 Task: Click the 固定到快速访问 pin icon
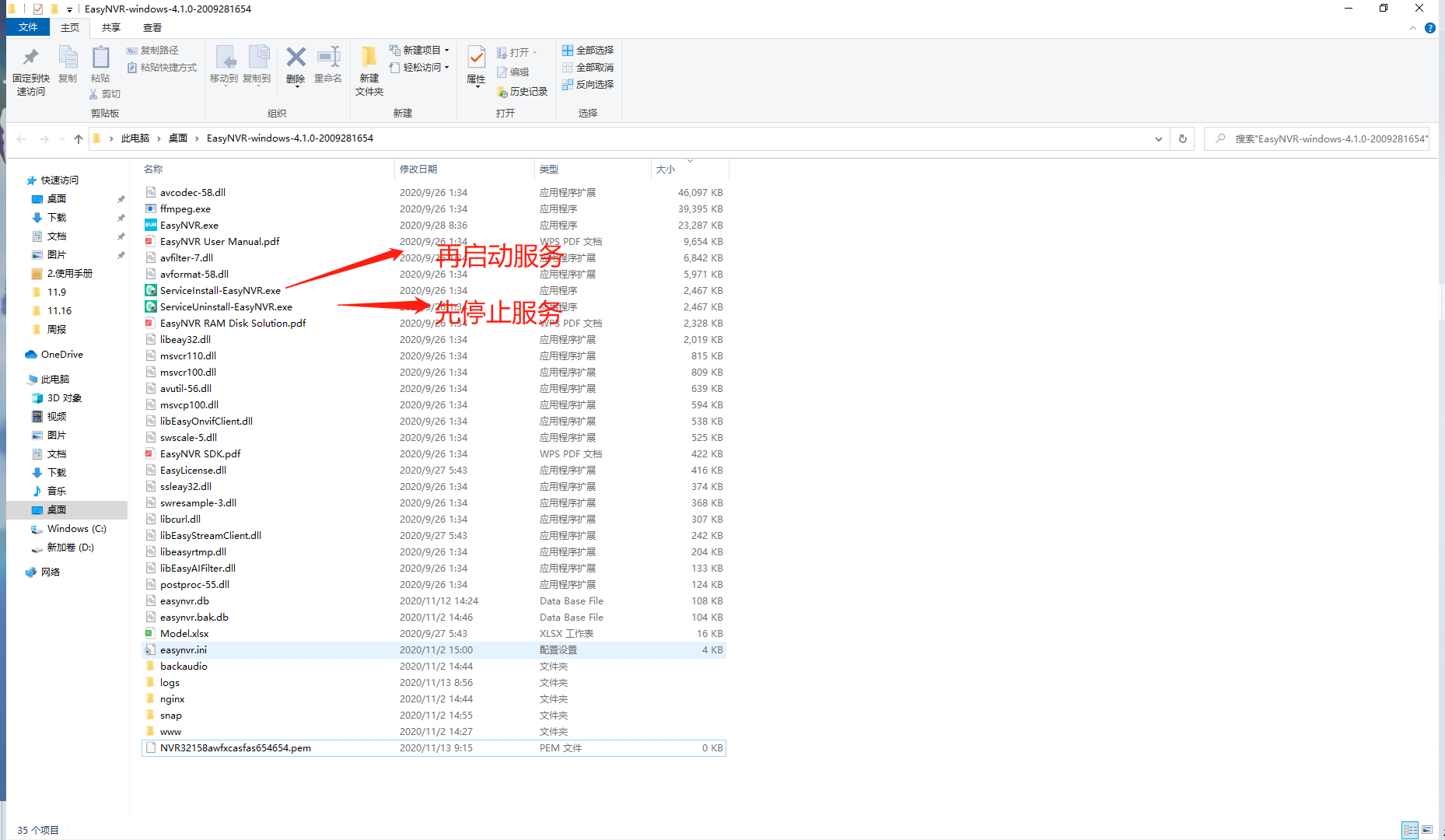pos(30,57)
